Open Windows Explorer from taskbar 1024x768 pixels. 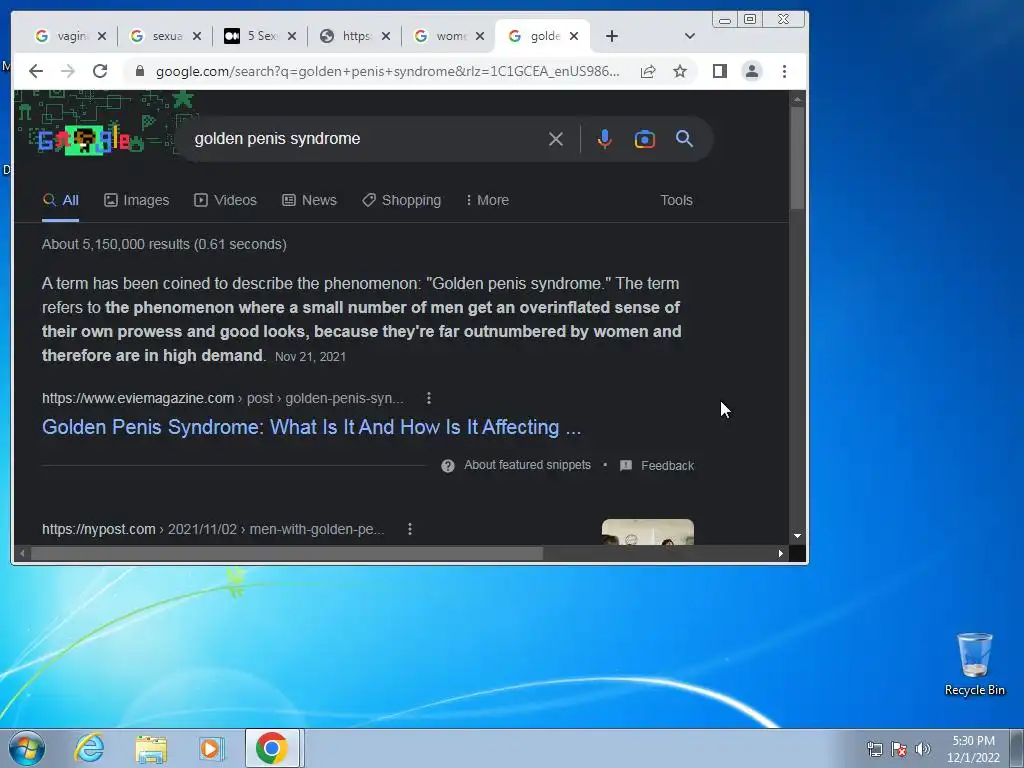point(151,748)
